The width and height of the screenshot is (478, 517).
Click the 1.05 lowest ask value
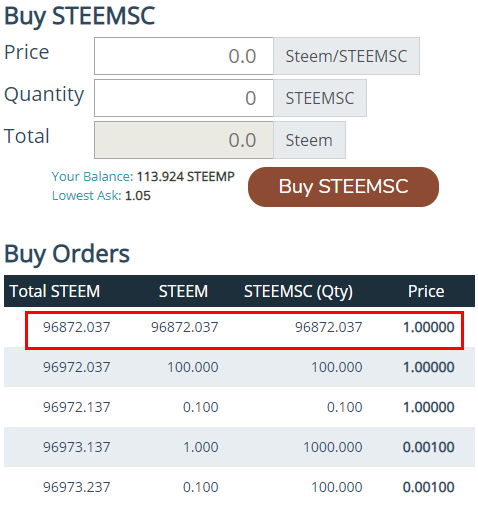[138, 196]
